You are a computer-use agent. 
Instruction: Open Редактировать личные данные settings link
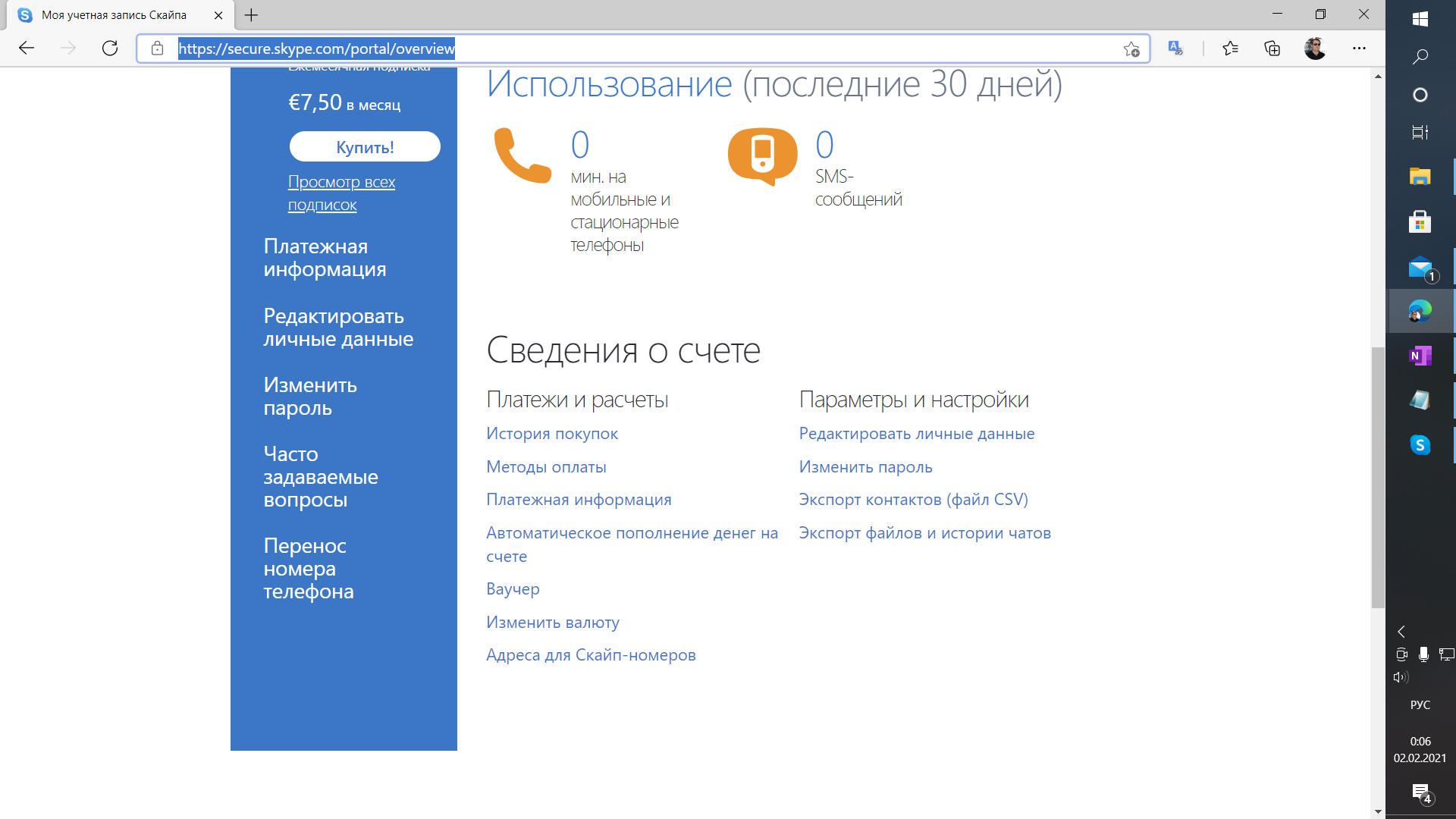point(917,434)
